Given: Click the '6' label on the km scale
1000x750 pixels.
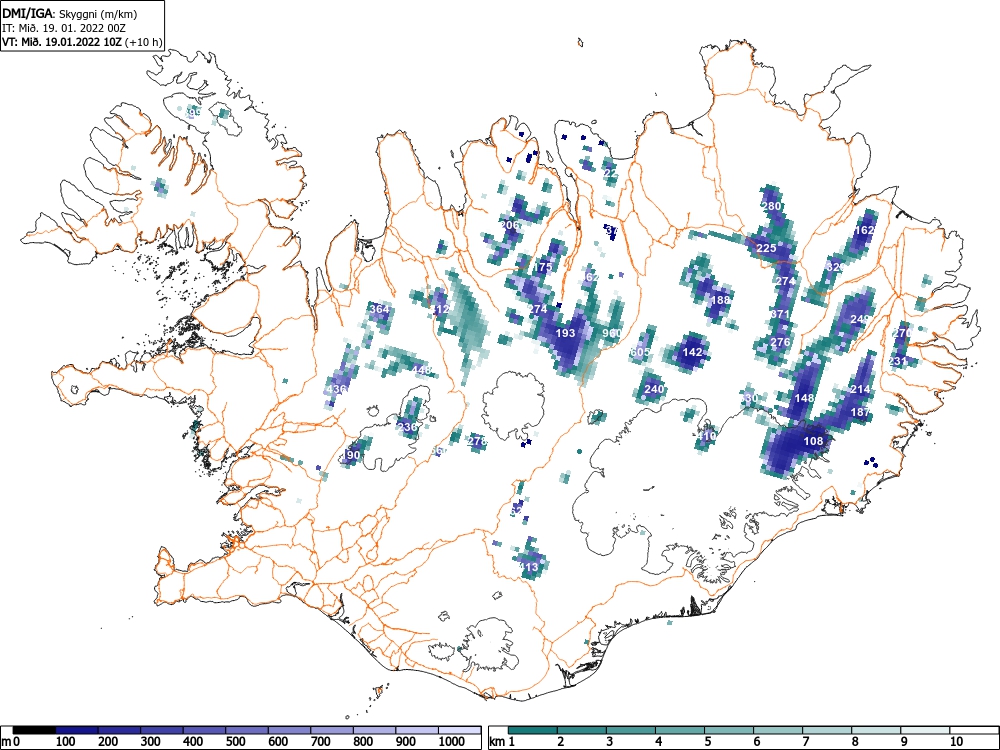Looking at the screenshot, I should [x=757, y=742].
